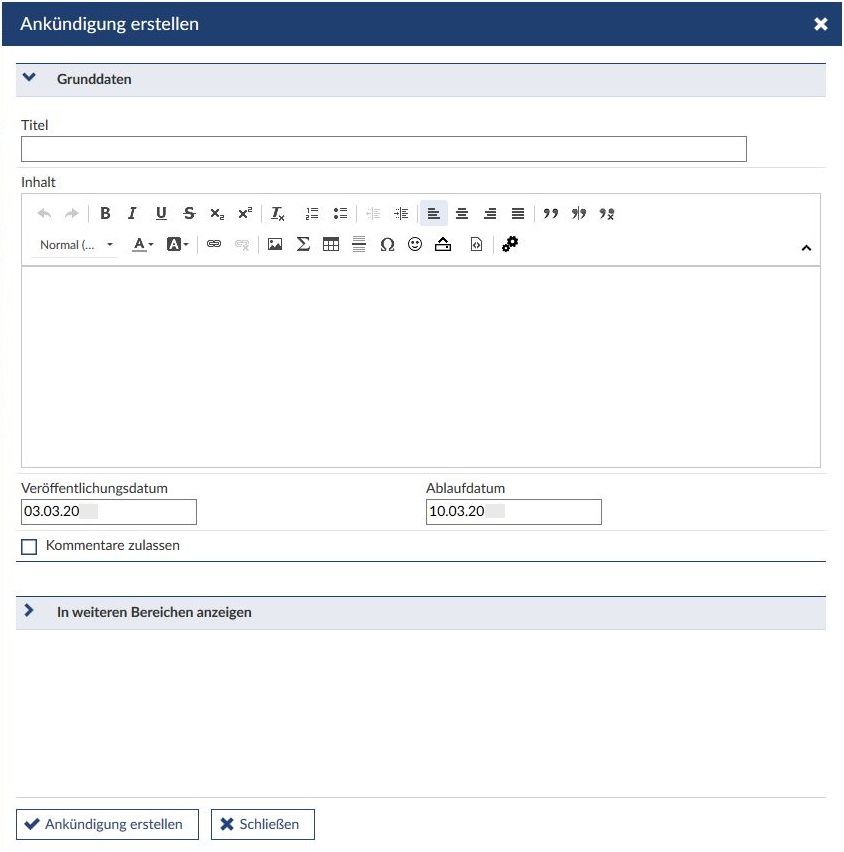Collapse the editor toolbar with the caret
Viewport: 844px width, 852px height.
tap(806, 248)
